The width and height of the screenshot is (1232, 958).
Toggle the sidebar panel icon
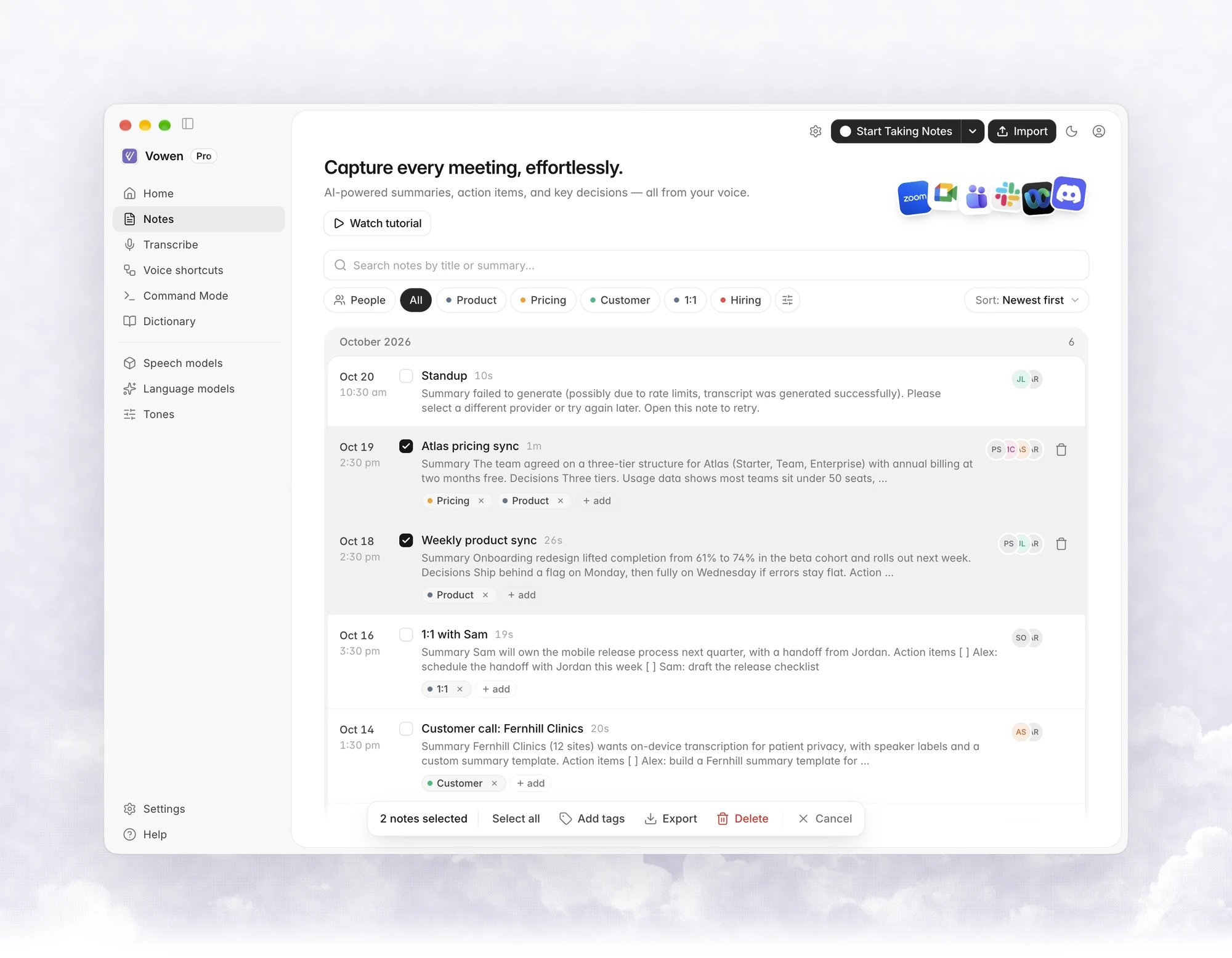(188, 124)
